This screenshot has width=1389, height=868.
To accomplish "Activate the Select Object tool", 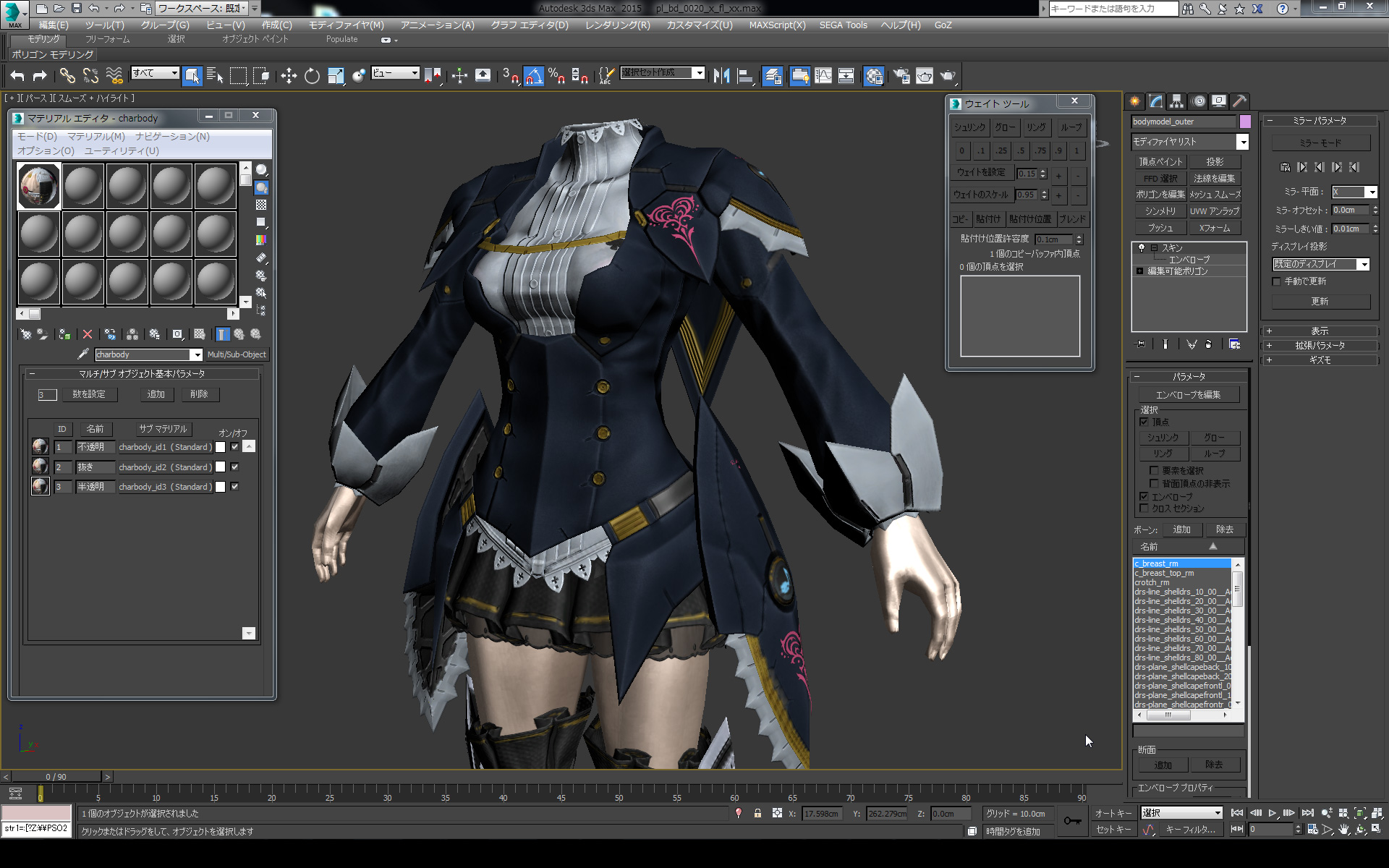I will tap(192, 75).
